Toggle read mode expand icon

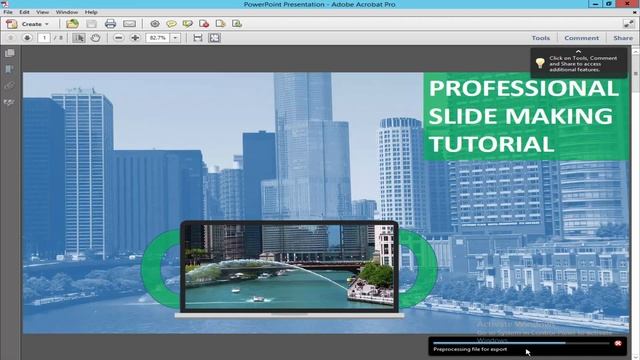click(x=628, y=24)
